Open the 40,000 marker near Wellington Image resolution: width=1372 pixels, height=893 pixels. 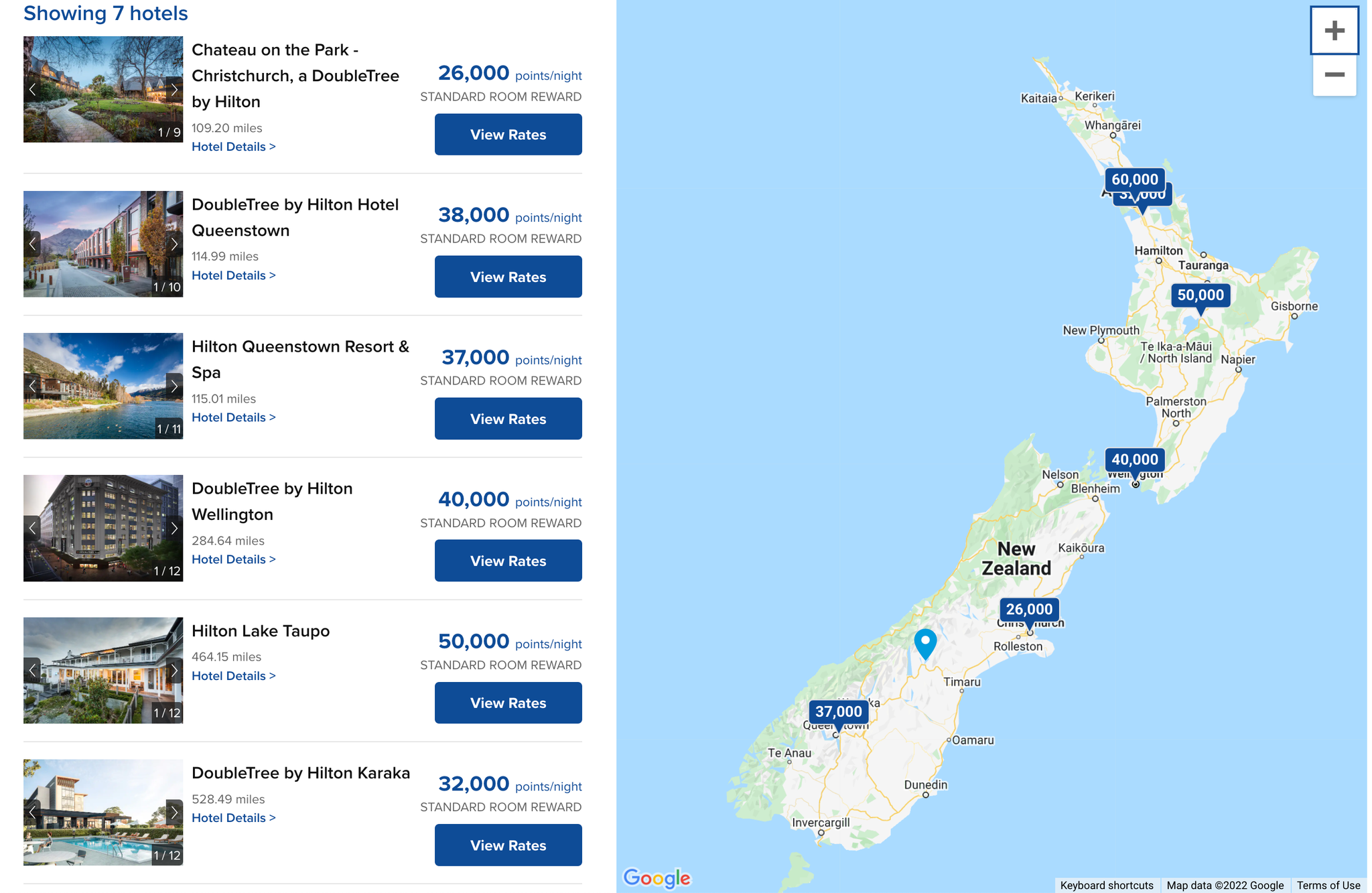point(1135,460)
